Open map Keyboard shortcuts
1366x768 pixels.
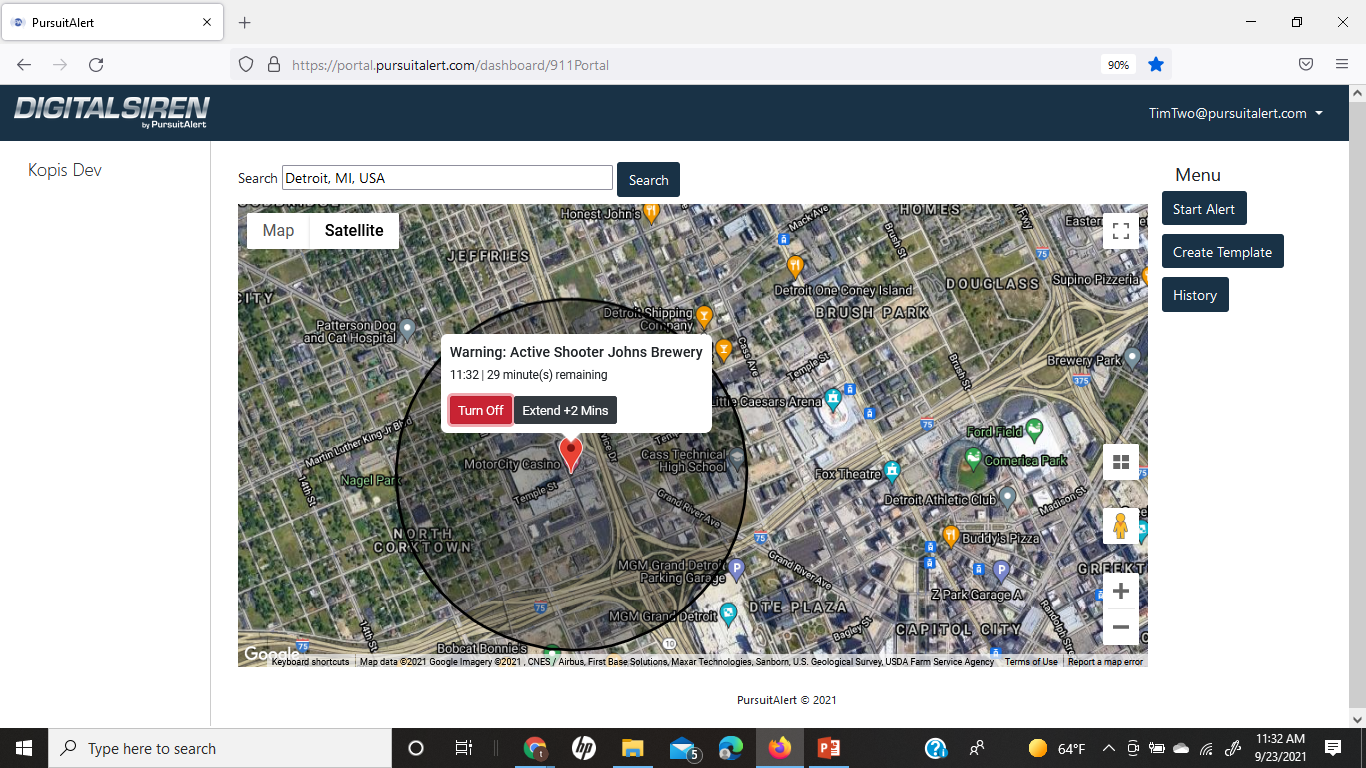[x=310, y=662]
